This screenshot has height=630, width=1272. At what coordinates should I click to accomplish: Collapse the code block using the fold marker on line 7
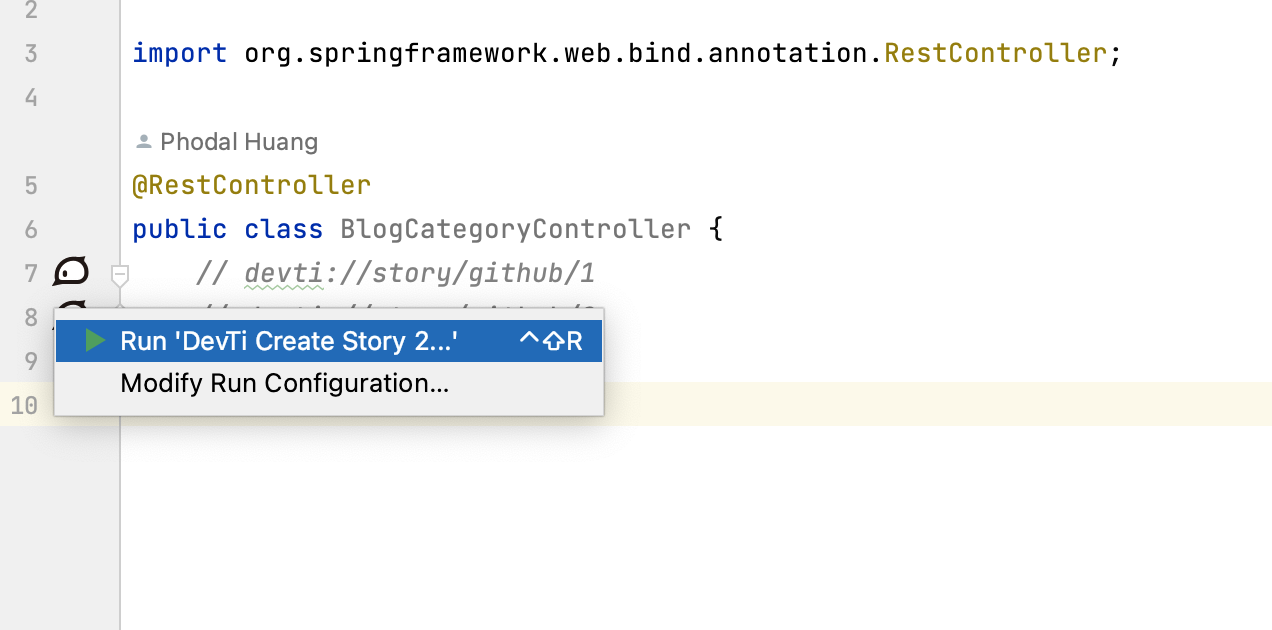pyautogui.click(x=119, y=272)
